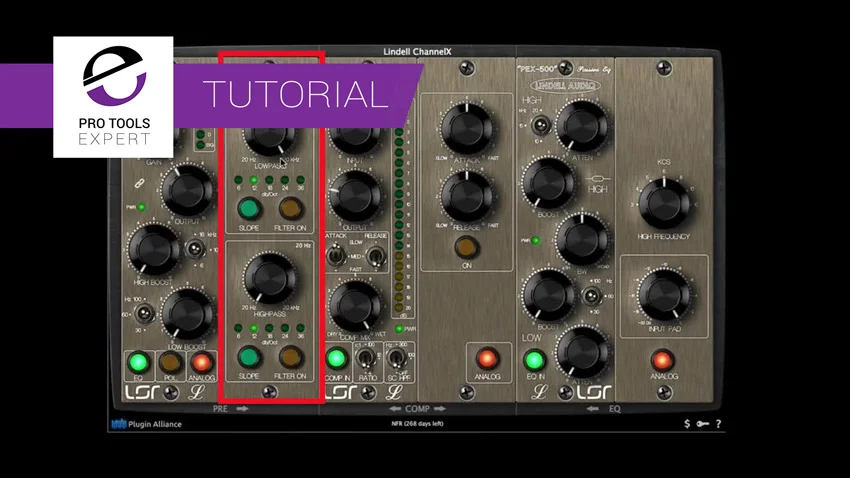850x478 pixels.
Task: Click the LINDELL AUDIO badge on the PEX-500
Action: 565,86
